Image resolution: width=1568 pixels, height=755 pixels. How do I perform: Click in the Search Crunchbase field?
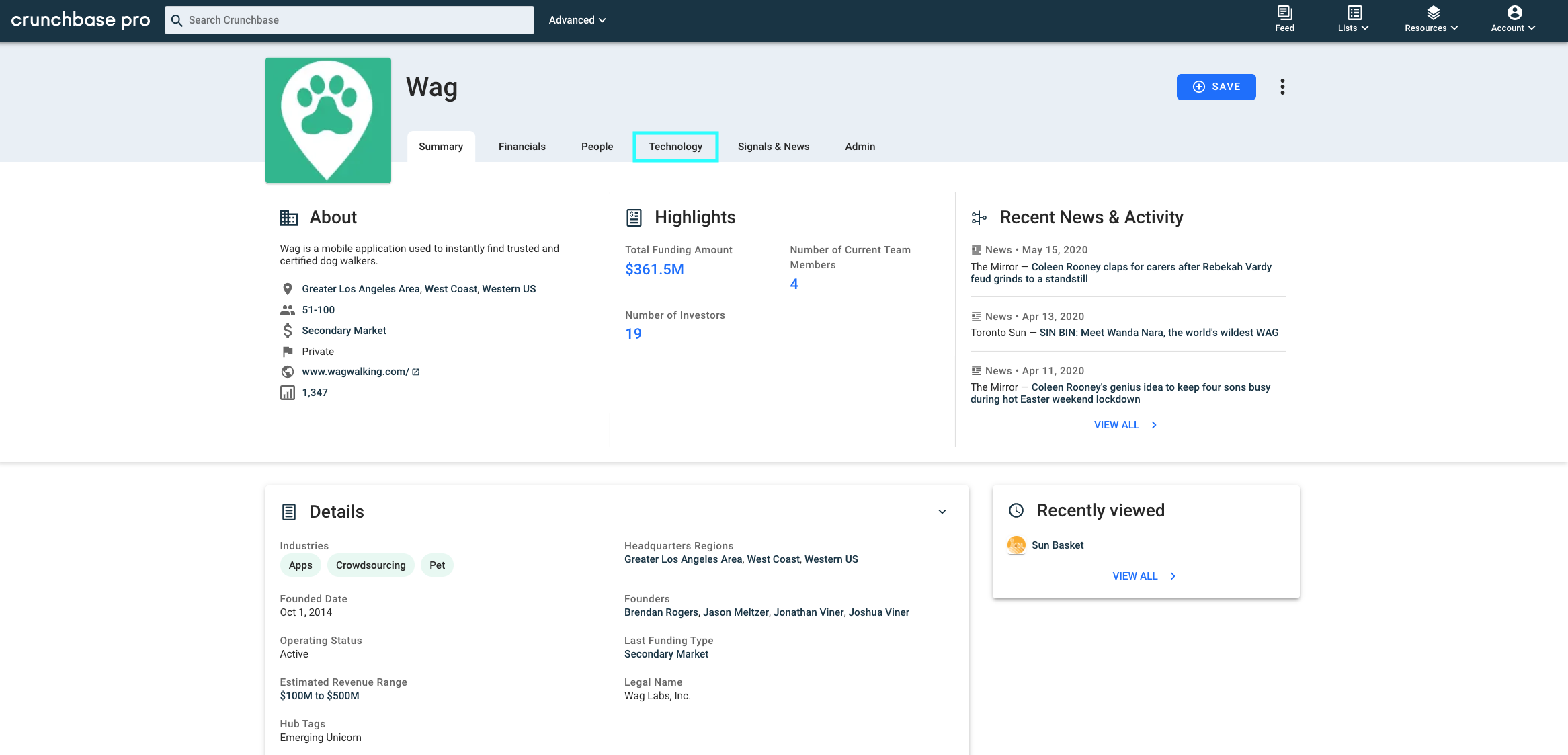(x=349, y=20)
